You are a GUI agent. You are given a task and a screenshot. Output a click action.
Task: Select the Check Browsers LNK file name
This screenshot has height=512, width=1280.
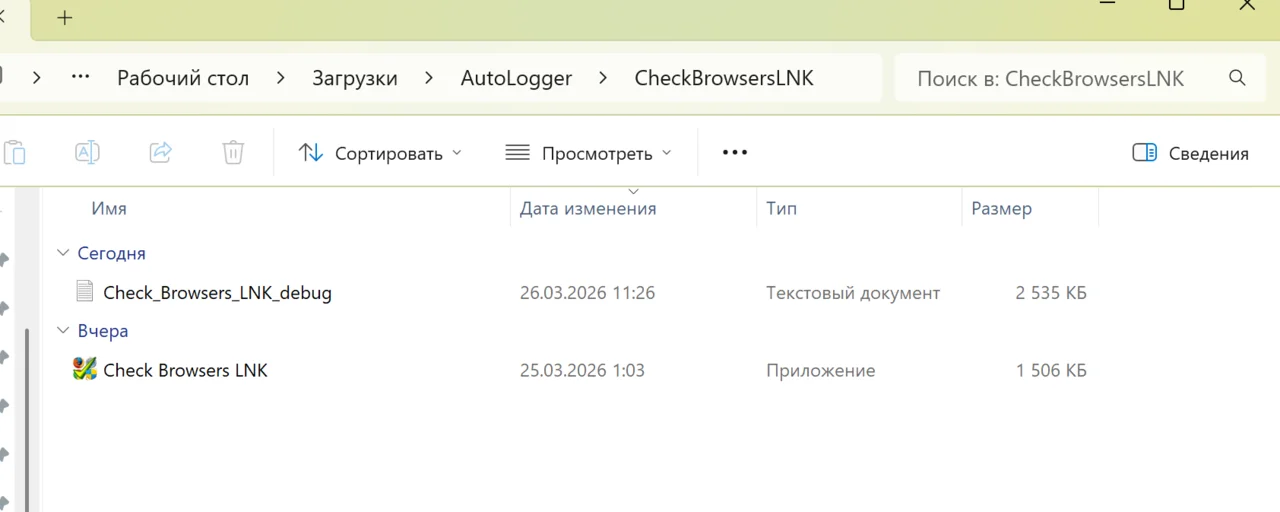(x=185, y=370)
